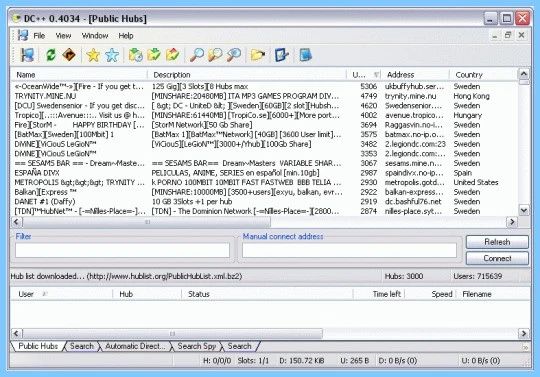This screenshot has height=377, width=540.
Task: Open Favorite Hubs yellow star icon
Action: 93,55
